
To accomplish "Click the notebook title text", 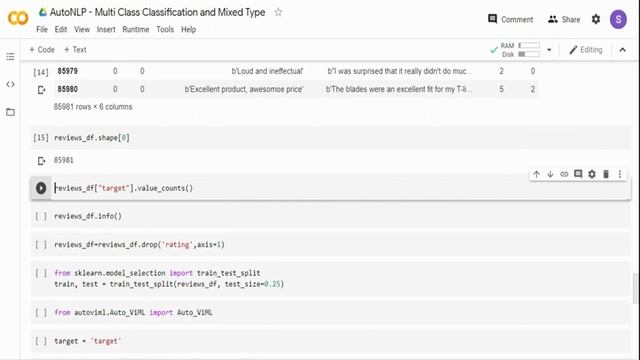I will tap(157, 12).
